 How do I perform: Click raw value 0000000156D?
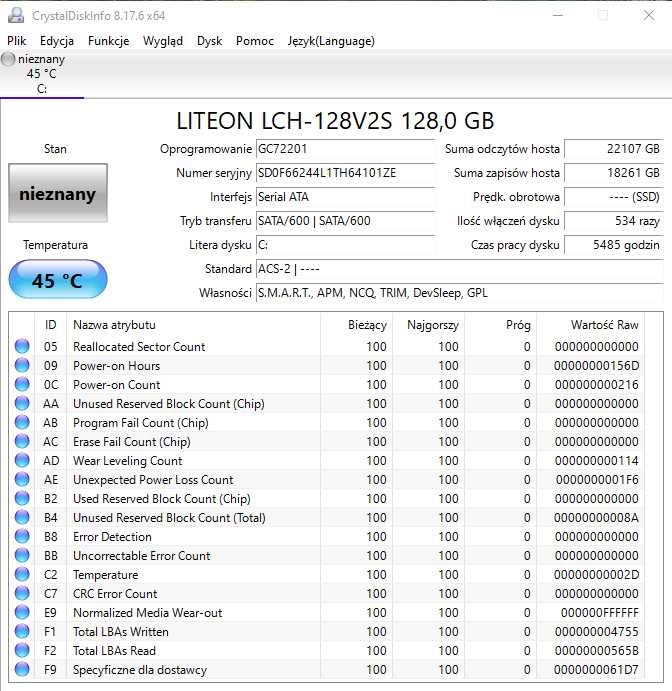[596, 366]
